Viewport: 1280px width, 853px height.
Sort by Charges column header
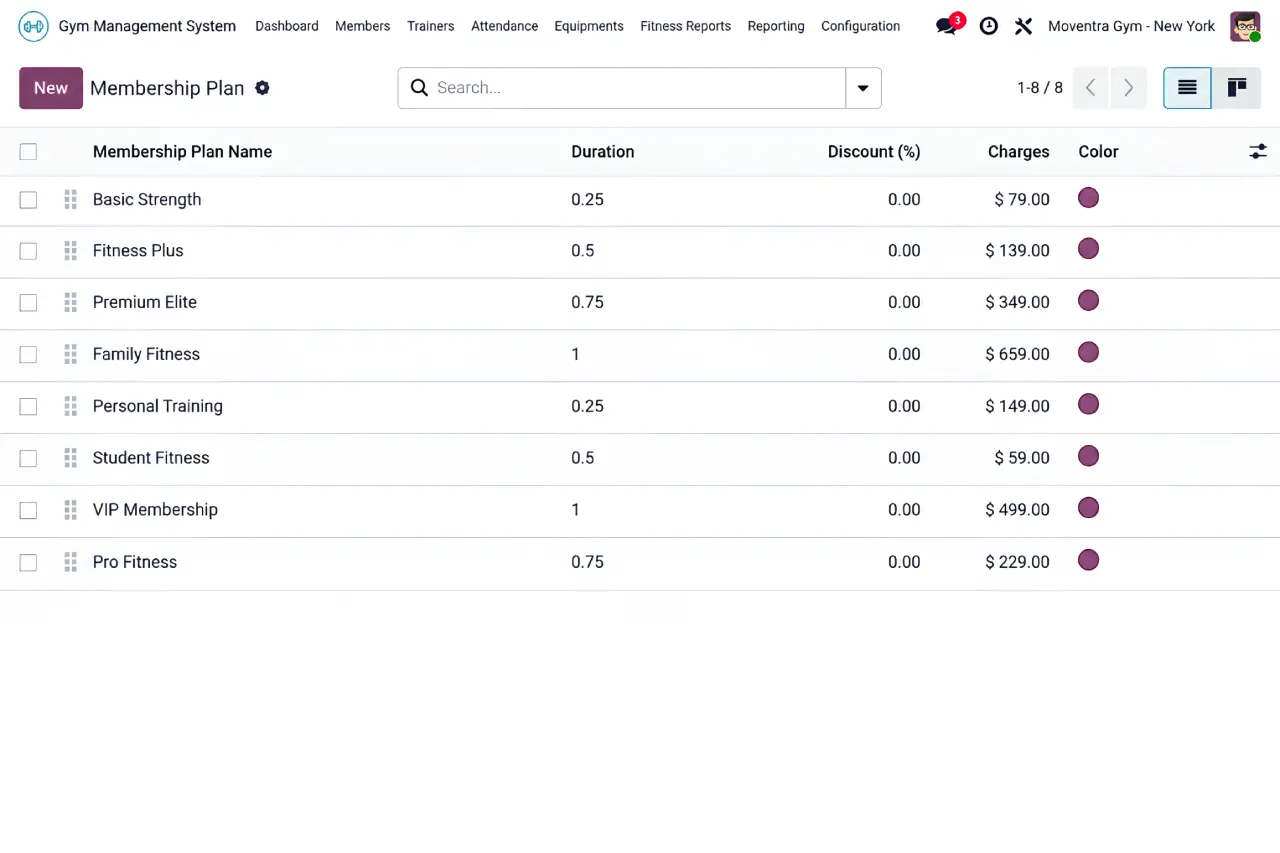click(1019, 152)
